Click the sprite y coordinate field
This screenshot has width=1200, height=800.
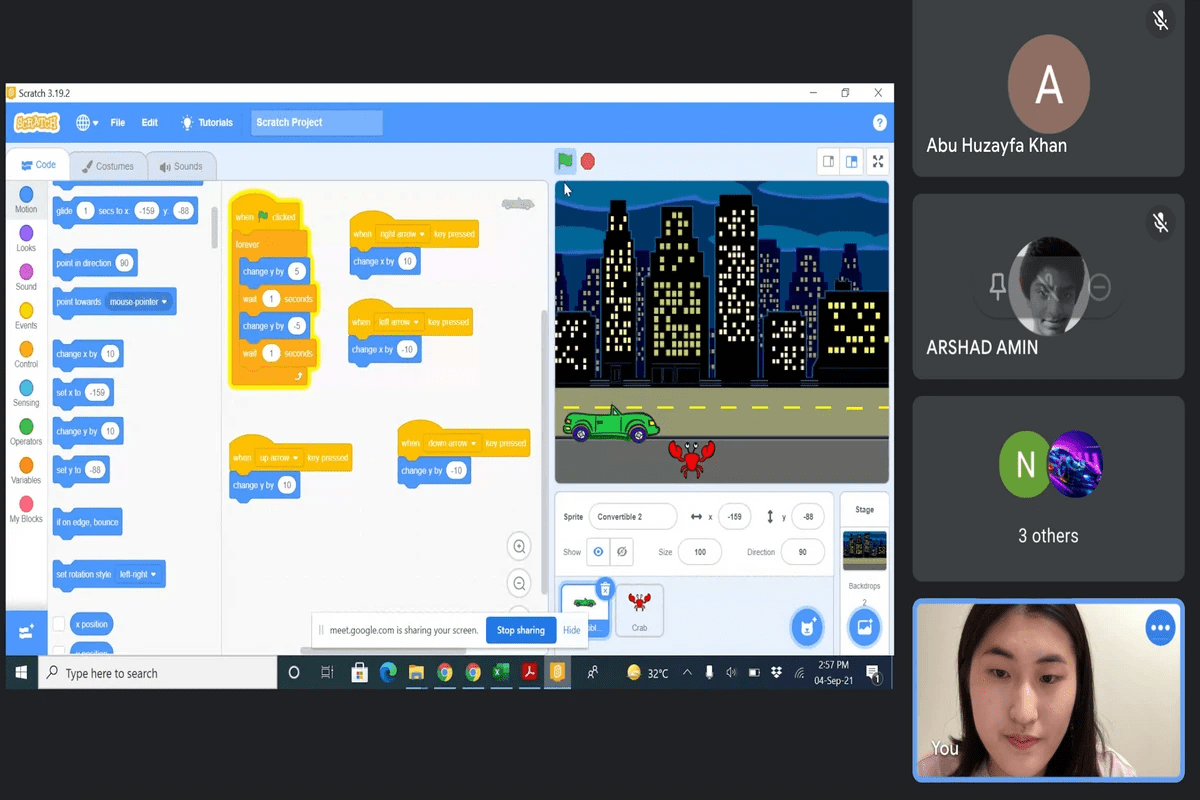click(x=808, y=517)
